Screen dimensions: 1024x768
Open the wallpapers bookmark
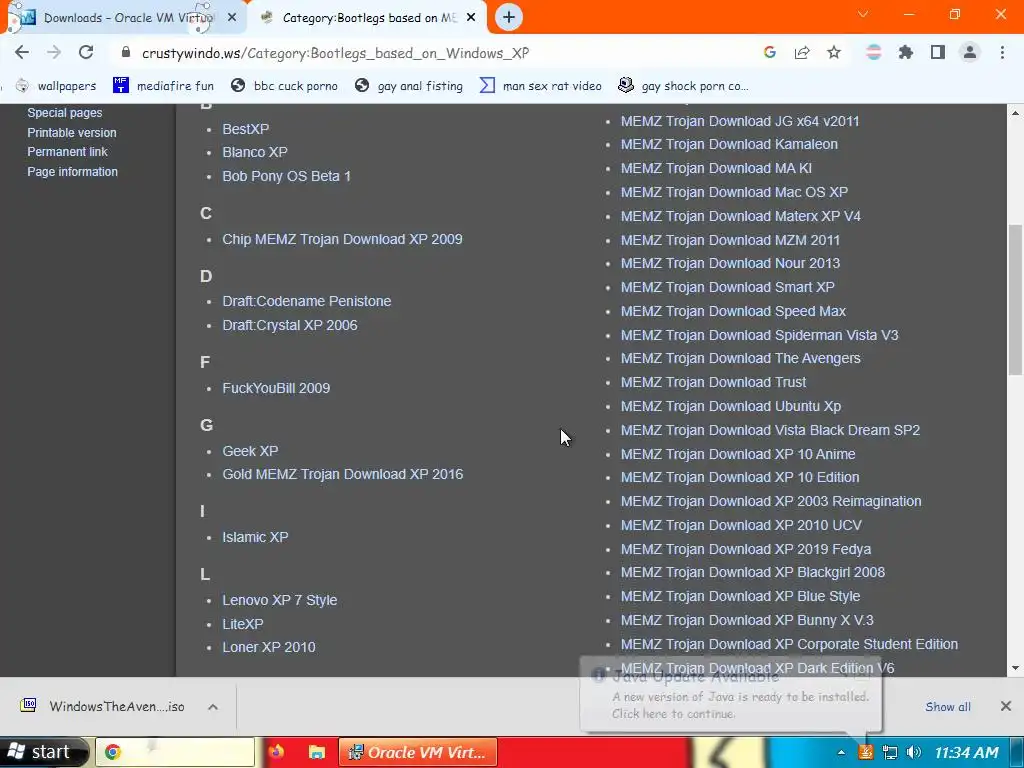tap(56, 86)
